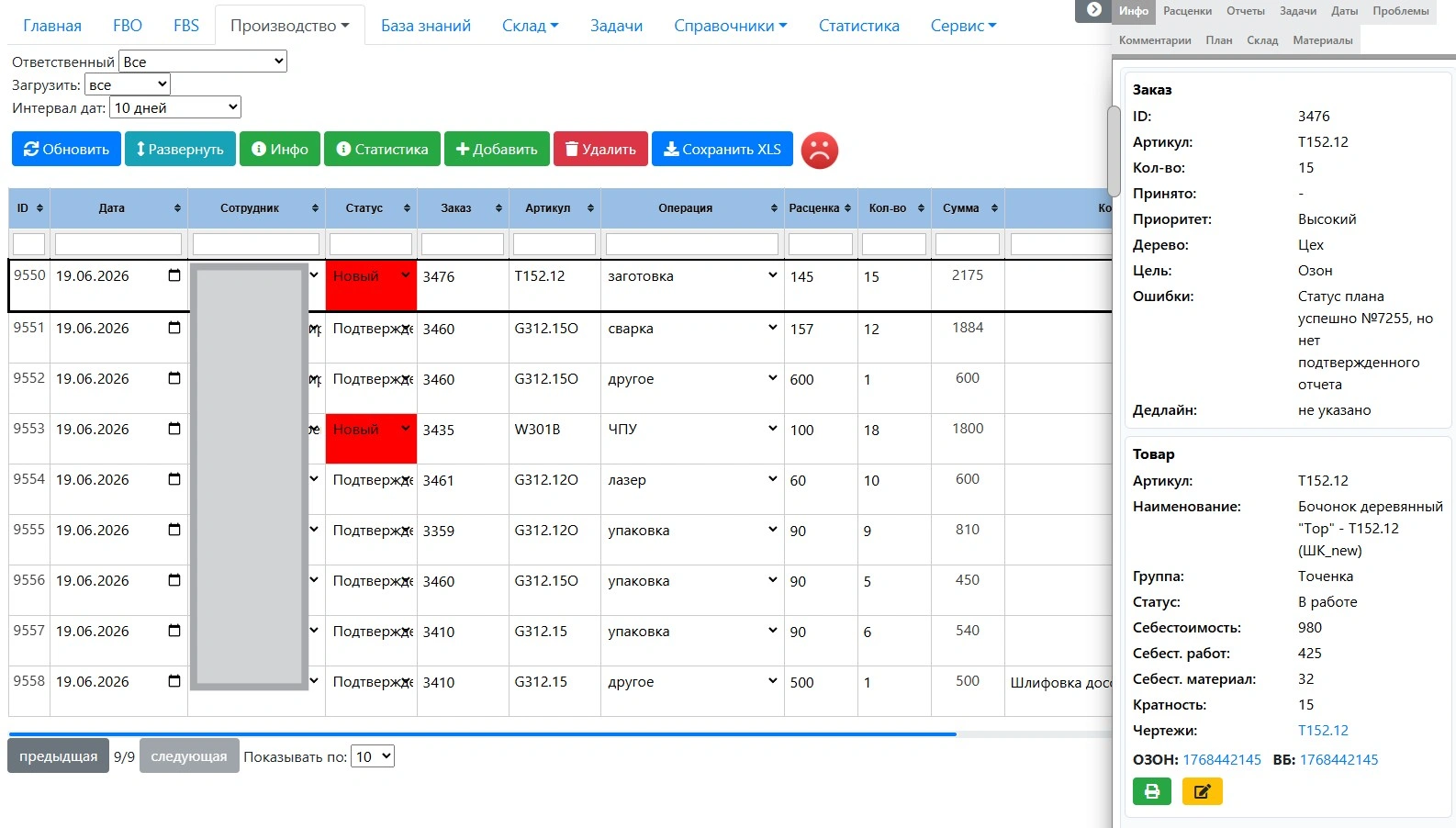This screenshot has width=1456, height=828.
Task: Open the Задачи top navigation item
Action: tap(616, 26)
